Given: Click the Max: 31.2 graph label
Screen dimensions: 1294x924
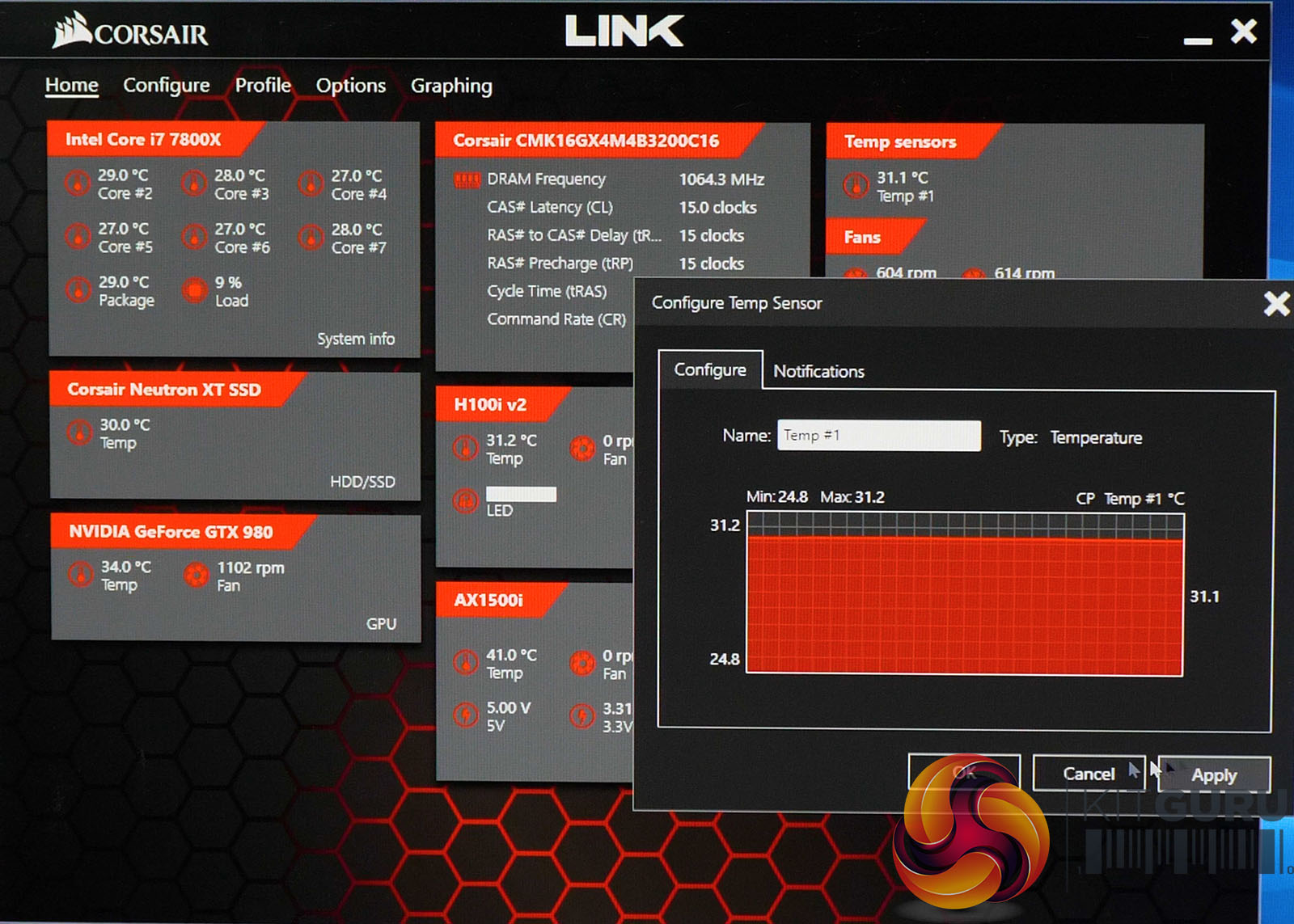Looking at the screenshot, I should pyautogui.click(x=852, y=497).
